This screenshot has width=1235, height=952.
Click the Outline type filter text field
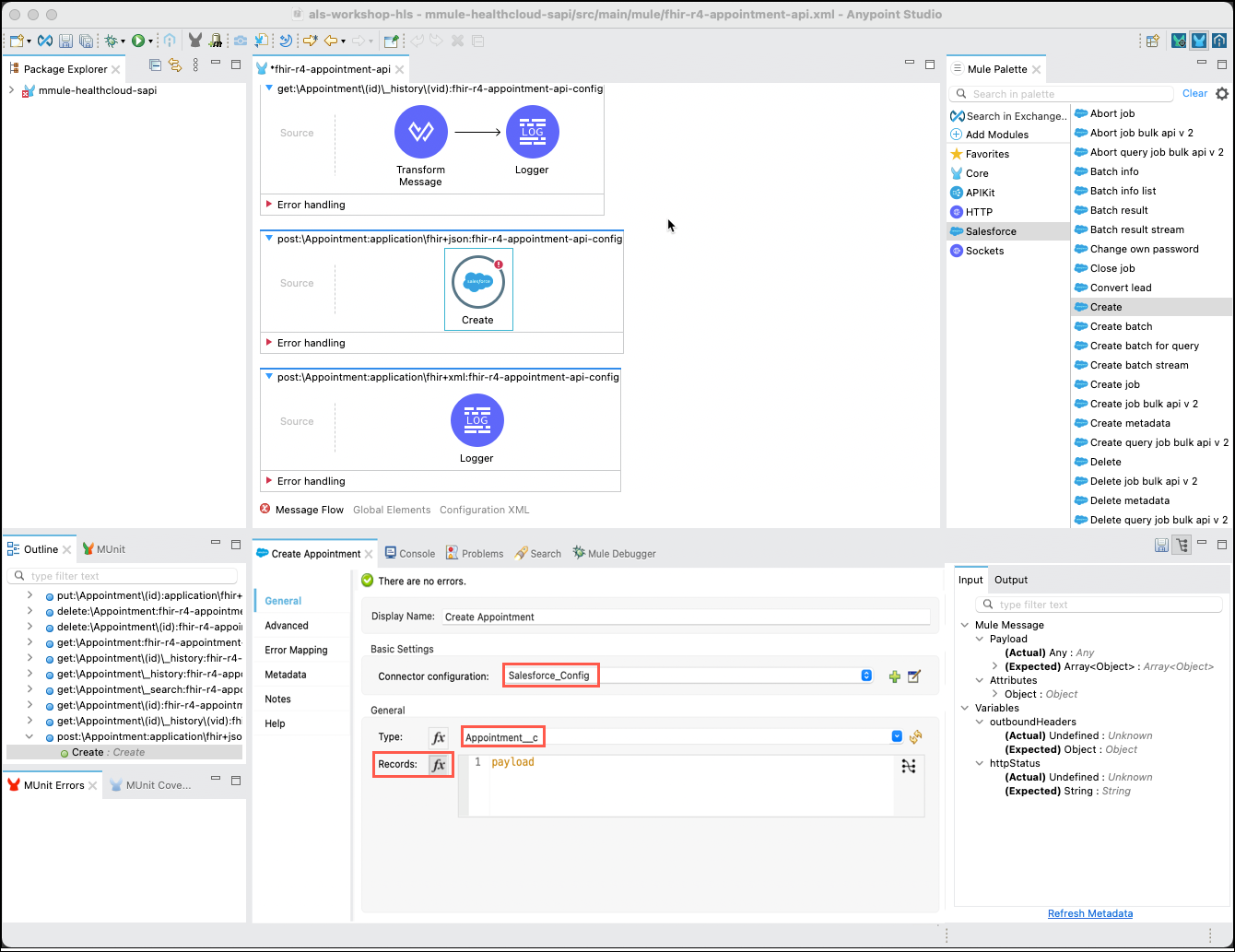pos(124,576)
